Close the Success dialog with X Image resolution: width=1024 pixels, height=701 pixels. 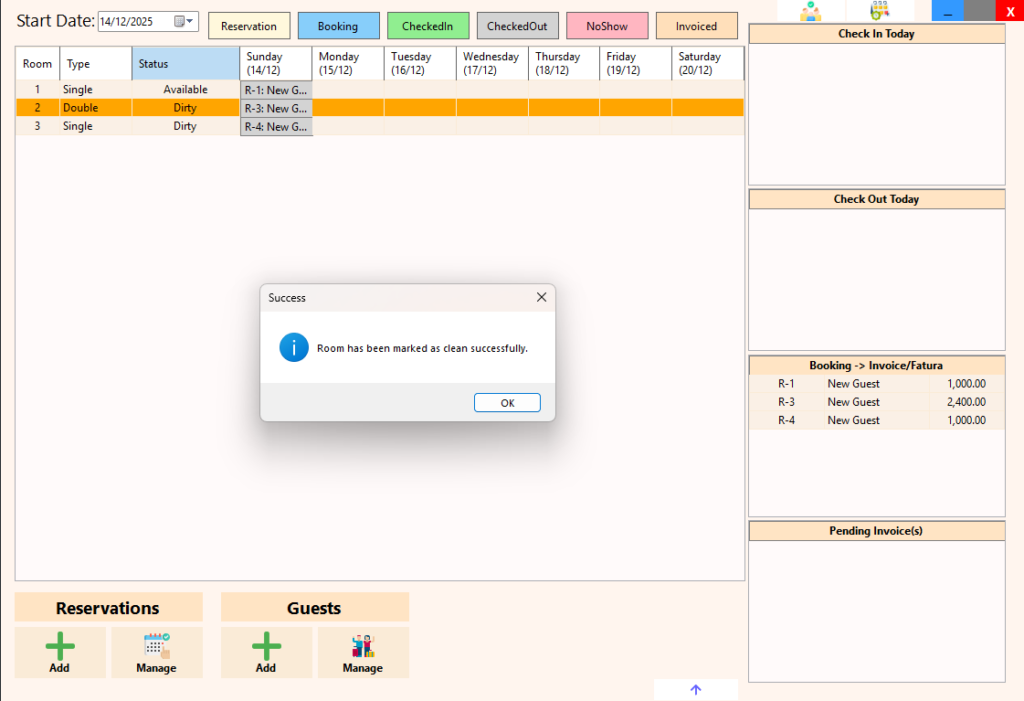pos(541,297)
